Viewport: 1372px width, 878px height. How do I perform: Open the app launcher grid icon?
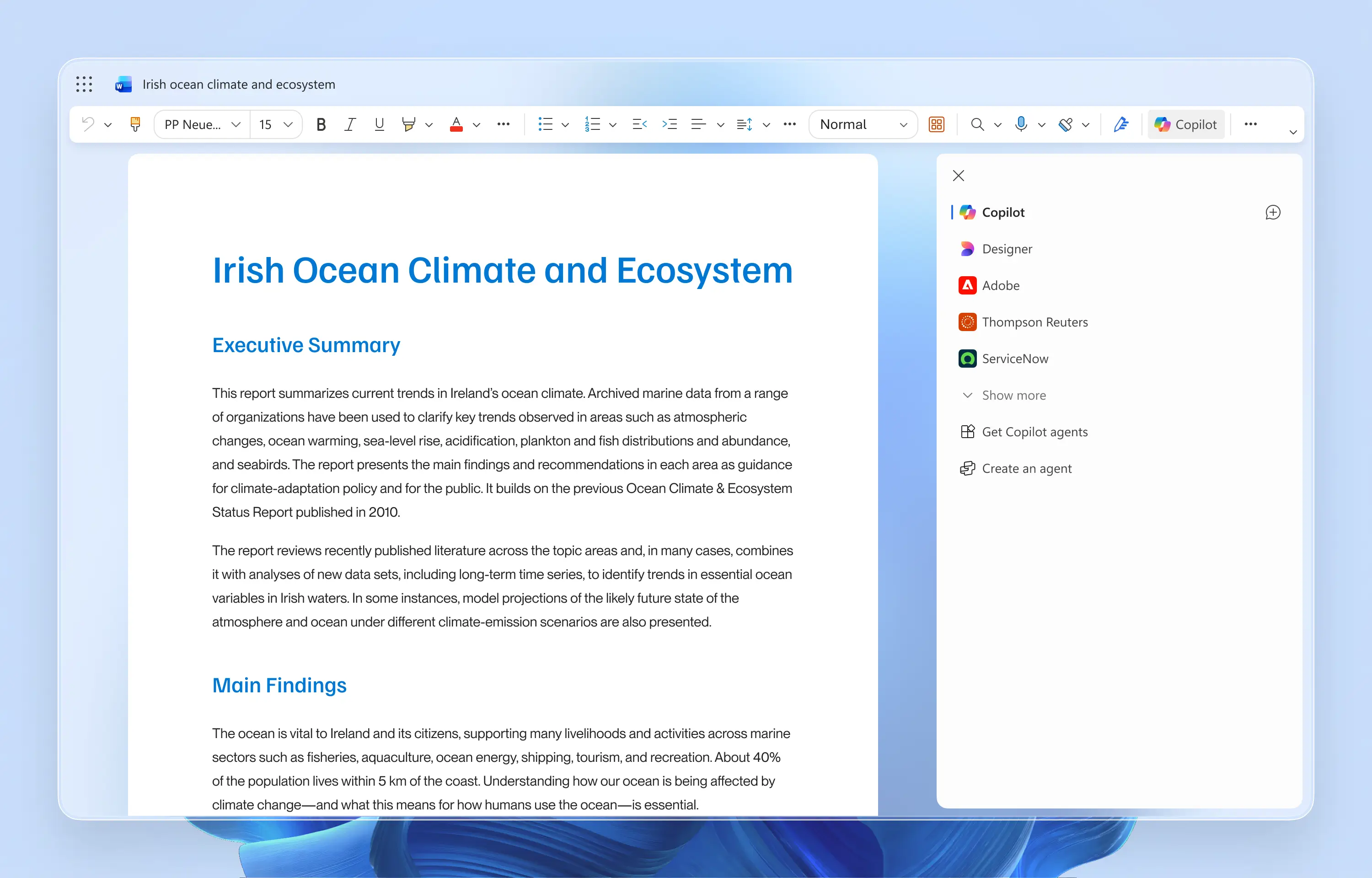tap(84, 85)
